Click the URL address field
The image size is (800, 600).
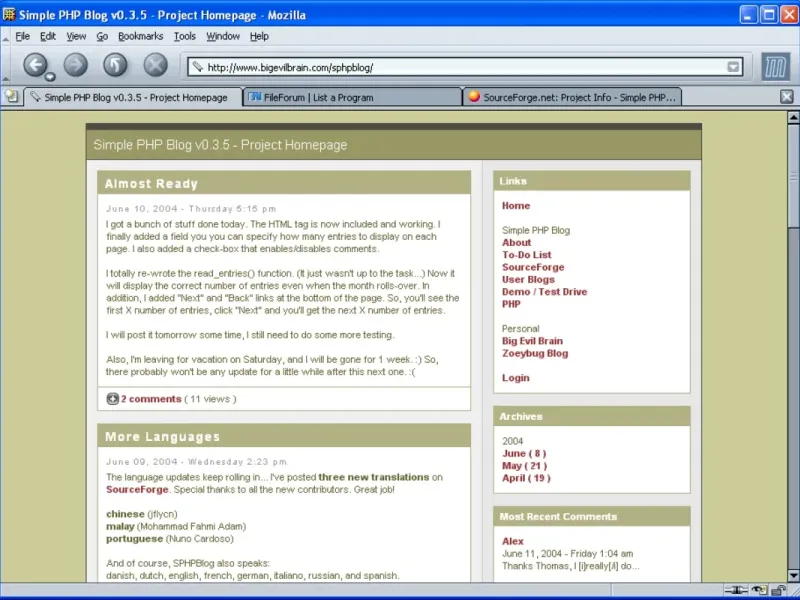tap(464, 67)
